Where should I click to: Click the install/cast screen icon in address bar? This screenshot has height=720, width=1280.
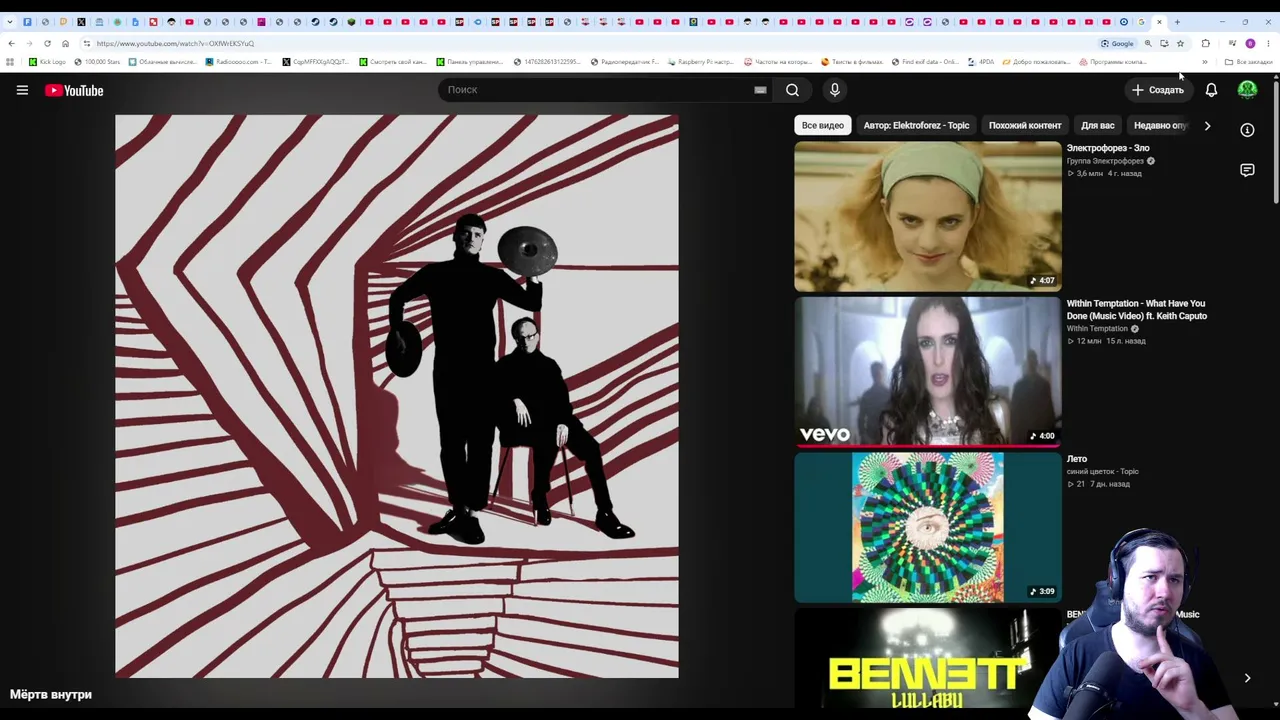1164,43
